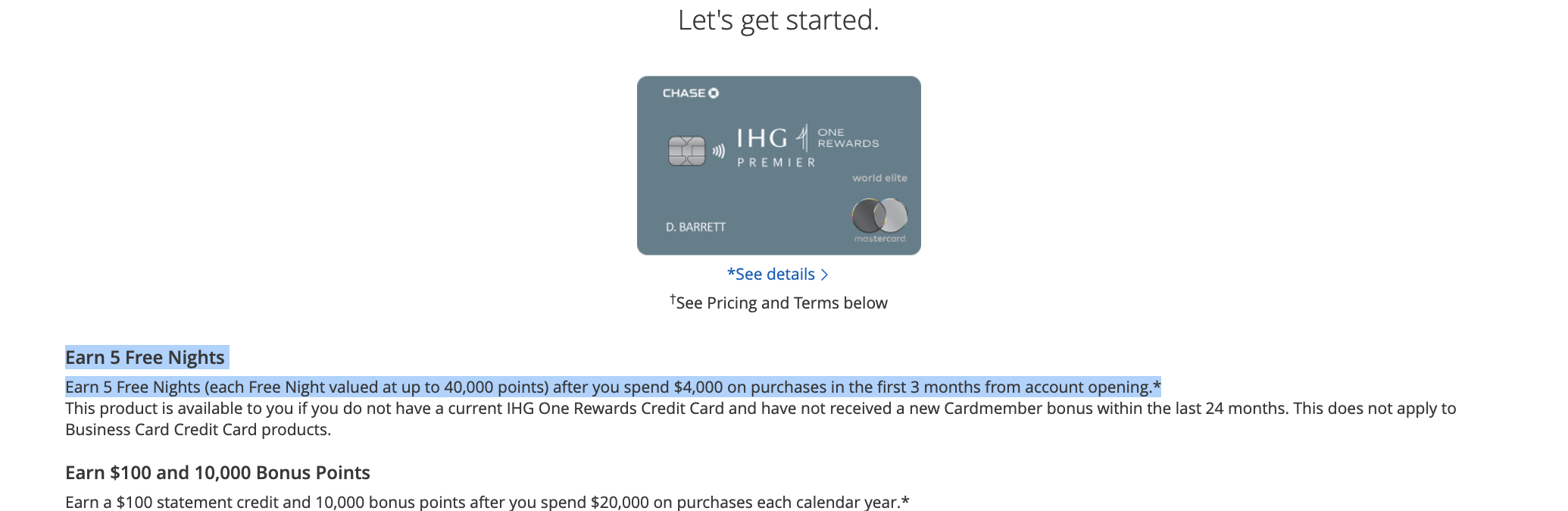Click the chevron beside See details
The width and height of the screenshot is (1568, 511).
(x=825, y=274)
